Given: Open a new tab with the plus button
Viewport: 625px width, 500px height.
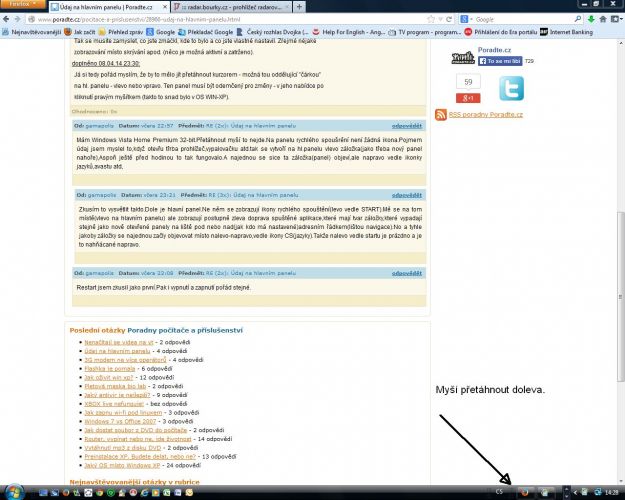Looking at the screenshot, I should [299, 7].
